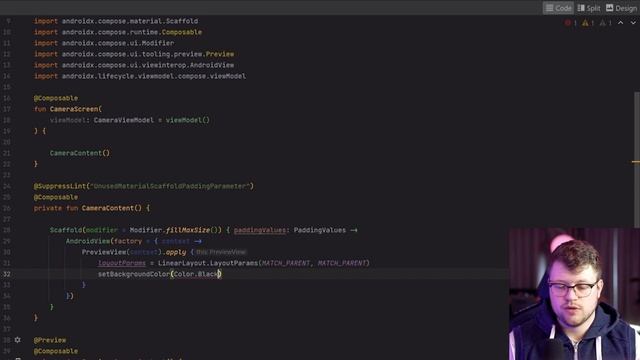
Task: Click import ...tooling.preview.Preview line
Action: click(x=134, y=54)
